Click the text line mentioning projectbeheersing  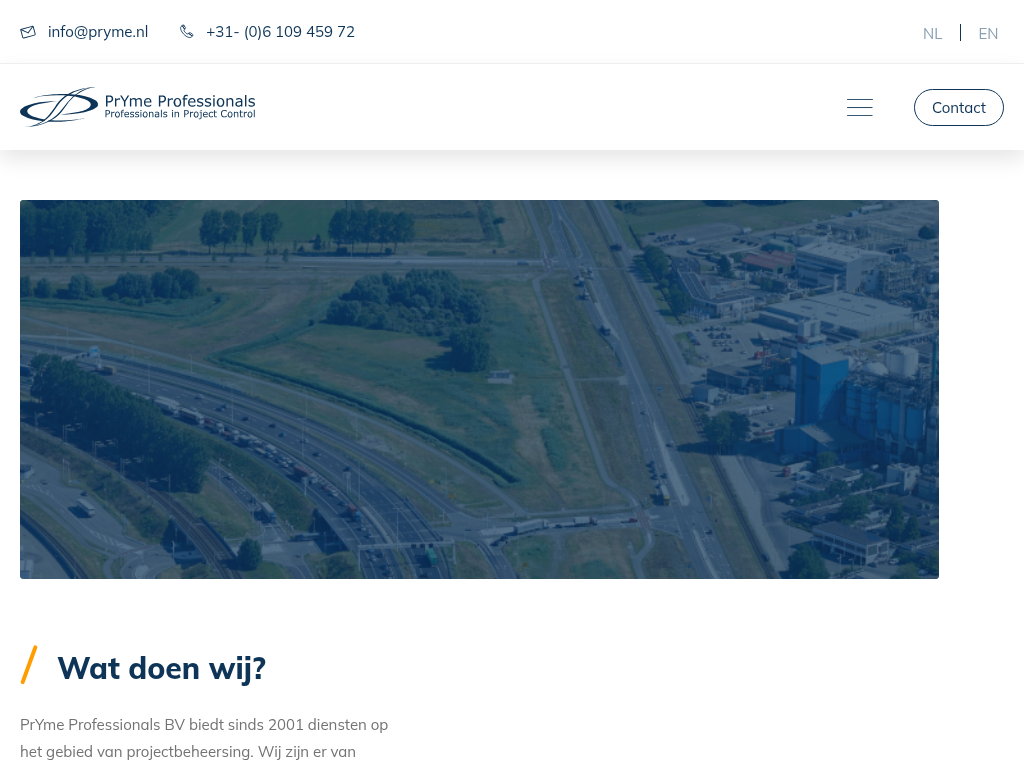(x=188, y=751)
